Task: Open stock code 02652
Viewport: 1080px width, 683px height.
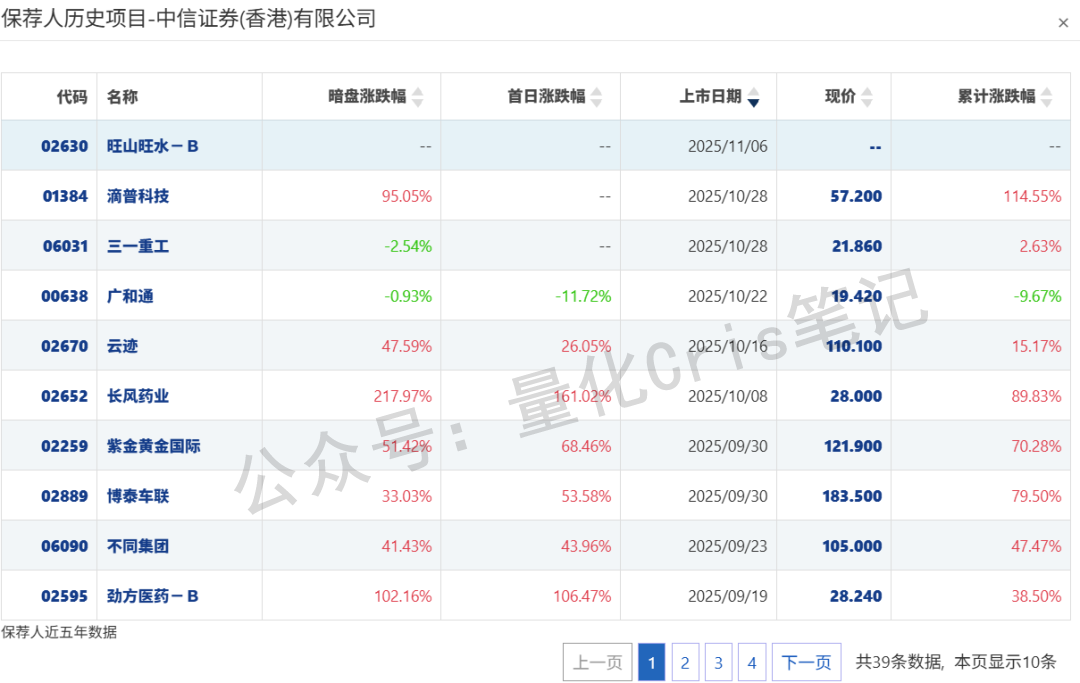Action: click(65, 396)
